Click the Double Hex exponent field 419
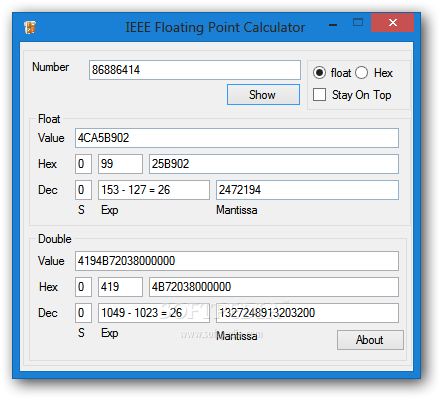 pos(120,287)
